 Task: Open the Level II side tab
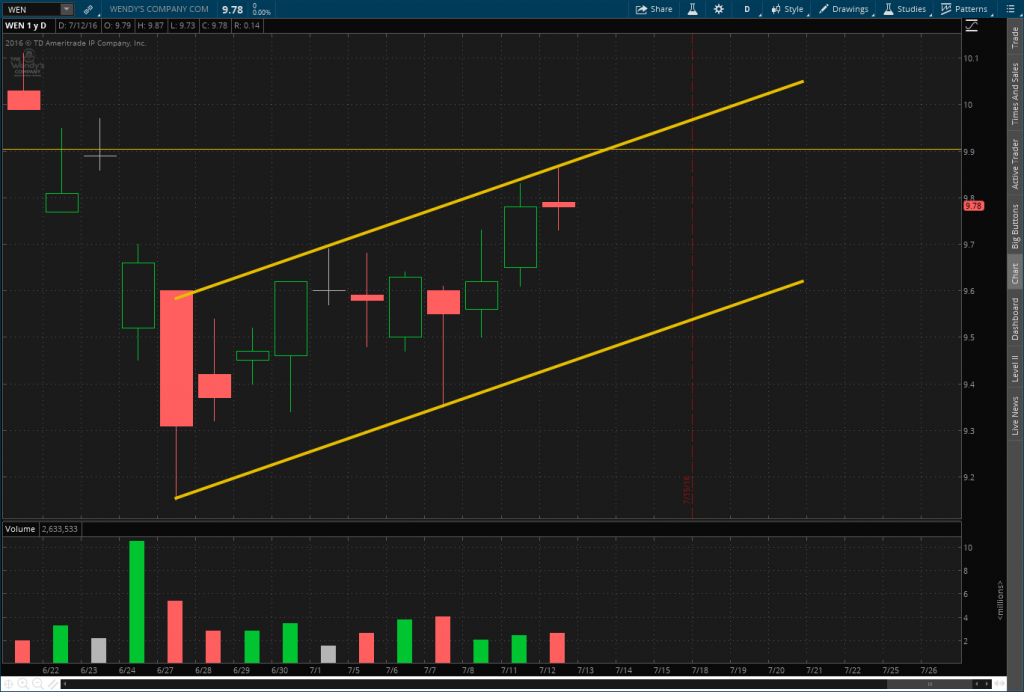1015,368
